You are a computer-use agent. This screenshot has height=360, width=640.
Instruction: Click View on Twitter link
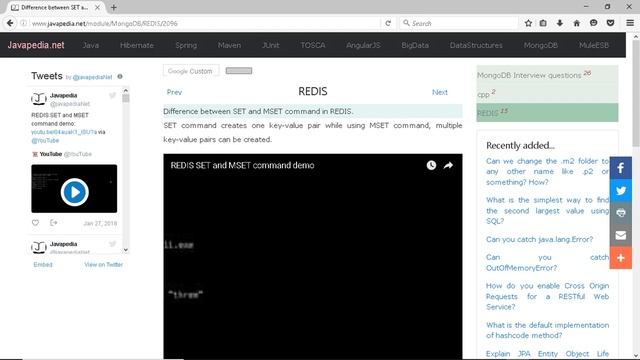click(x=104, y=264)
